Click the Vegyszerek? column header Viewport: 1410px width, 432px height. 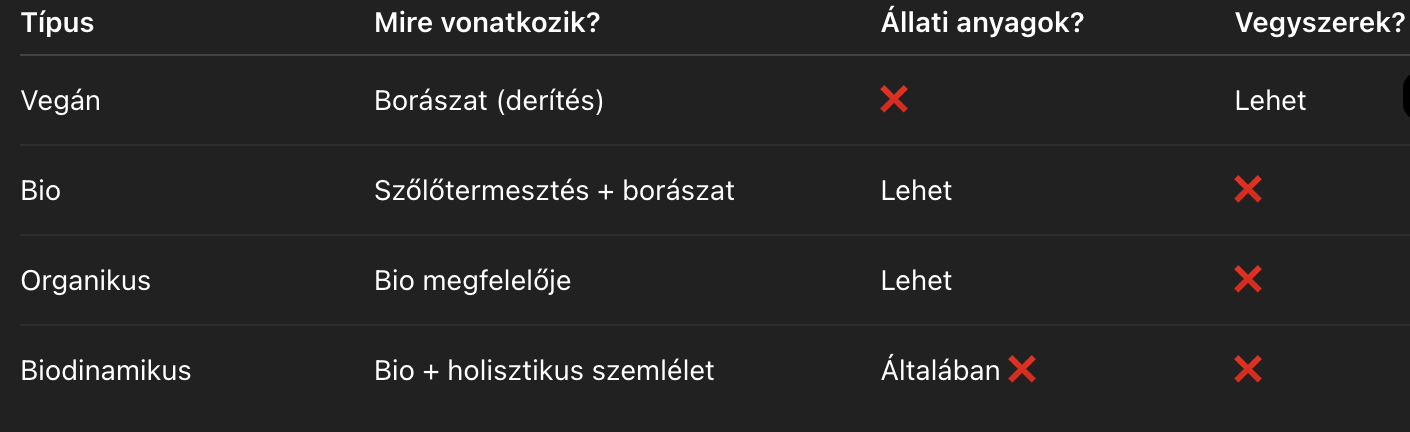(1320, 24)
